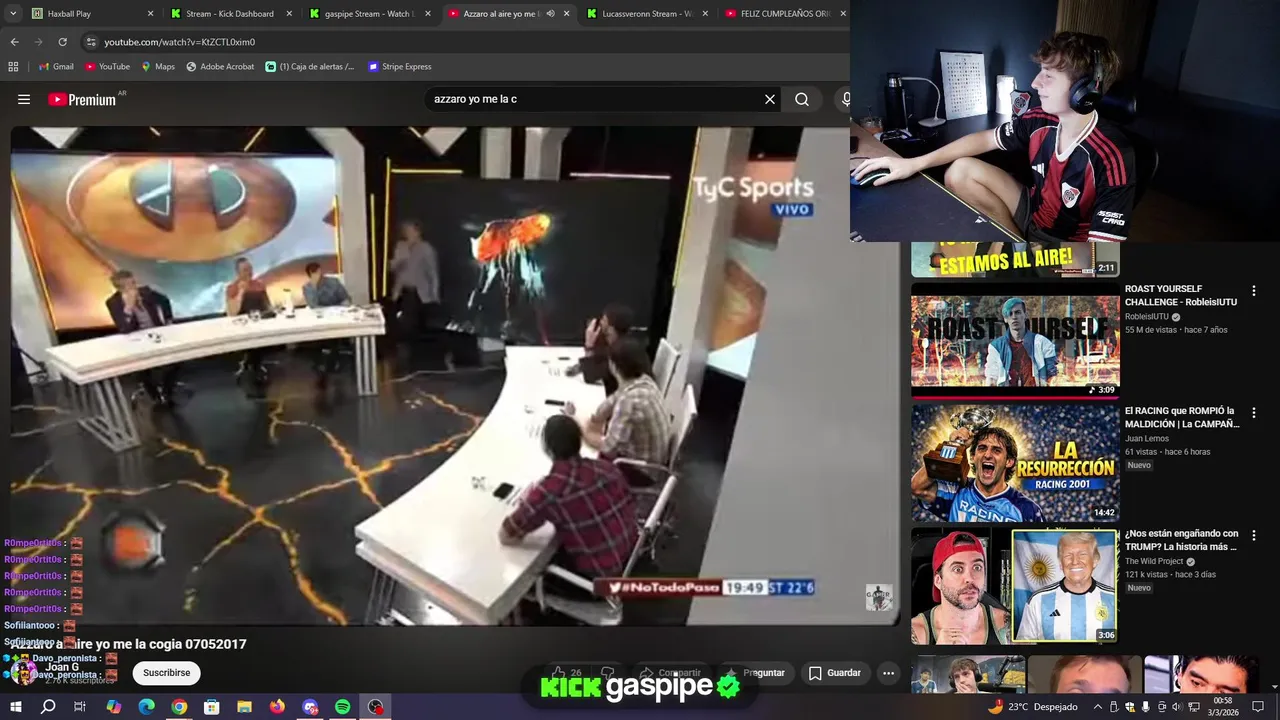Open the YouTube hamburger guide menu
Screen dimensions: 1280x720
[x=24, y=99]
